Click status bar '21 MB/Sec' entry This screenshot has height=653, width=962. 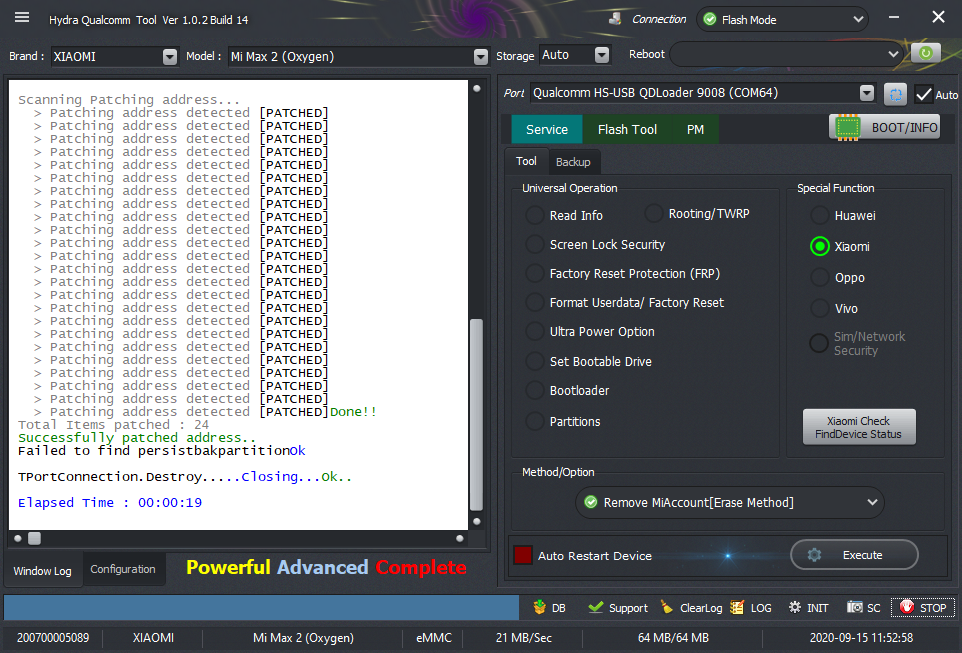point(523,638)
